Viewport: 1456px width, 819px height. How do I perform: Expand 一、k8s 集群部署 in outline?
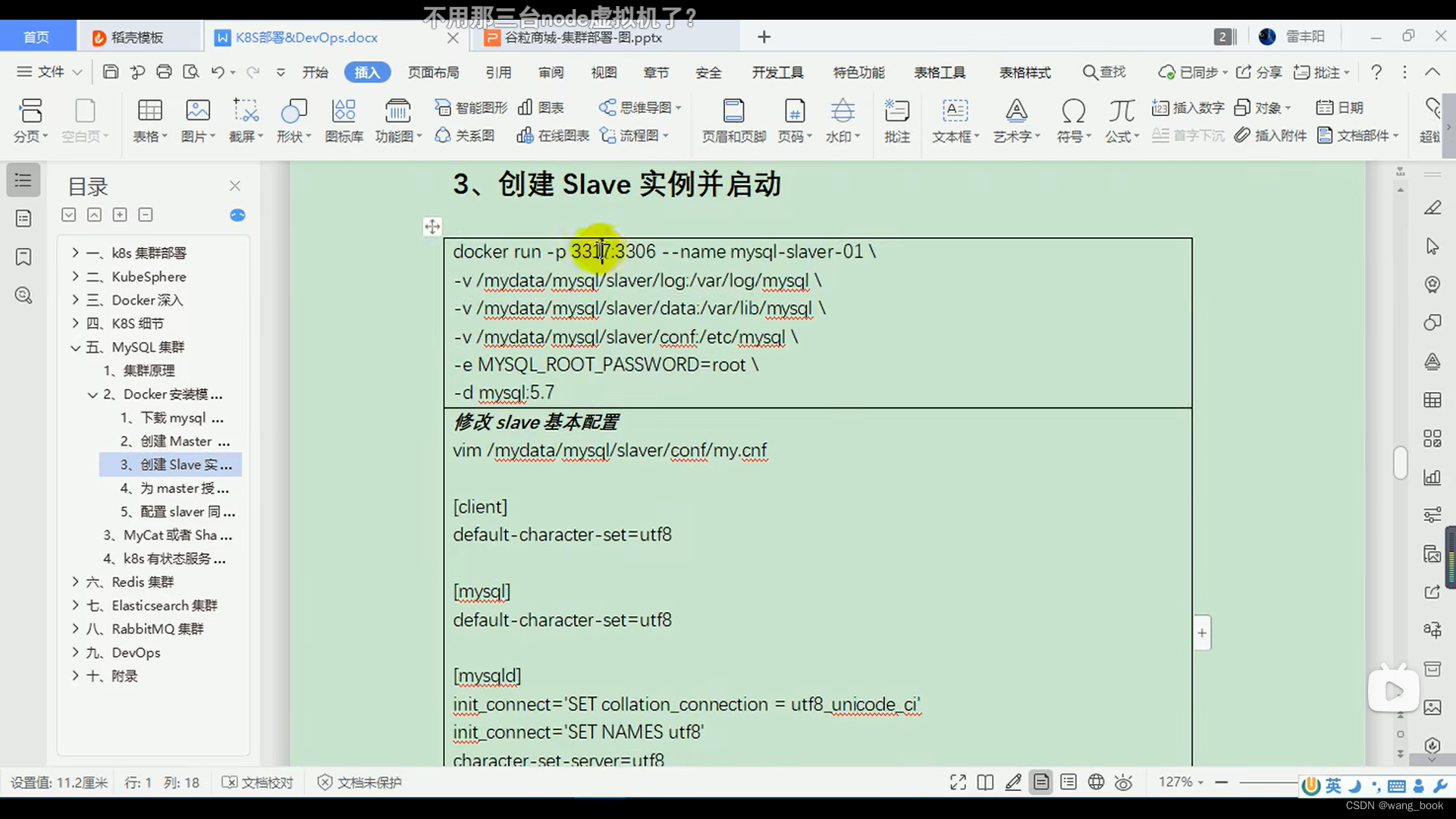pos(75,253)
